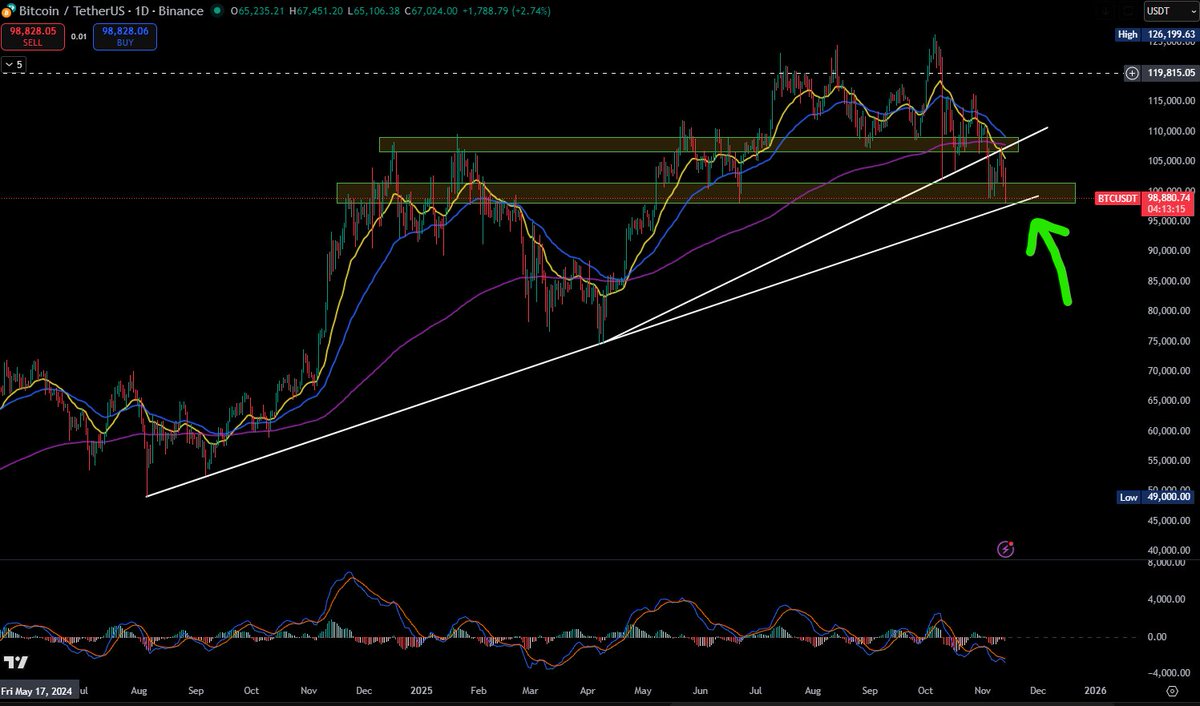Click the BTCUSDT current price label
1200x706 pixels.
1117,199
